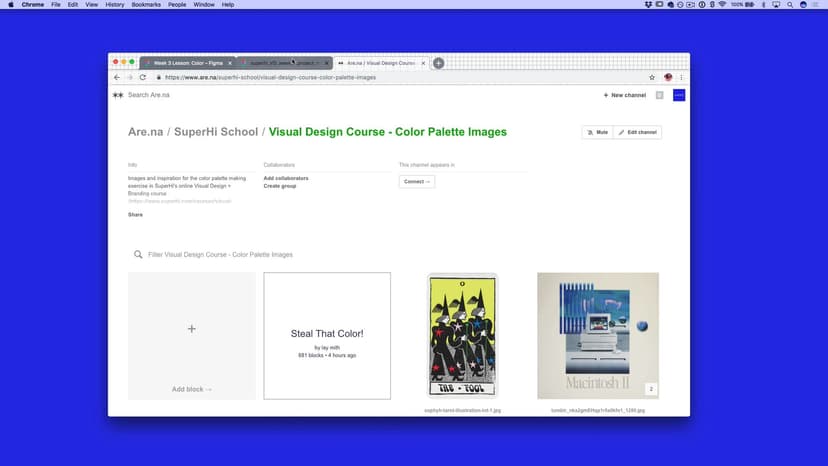Click the Bluetooth icon in menu bar
828x466 pixels.
(763, 4)
